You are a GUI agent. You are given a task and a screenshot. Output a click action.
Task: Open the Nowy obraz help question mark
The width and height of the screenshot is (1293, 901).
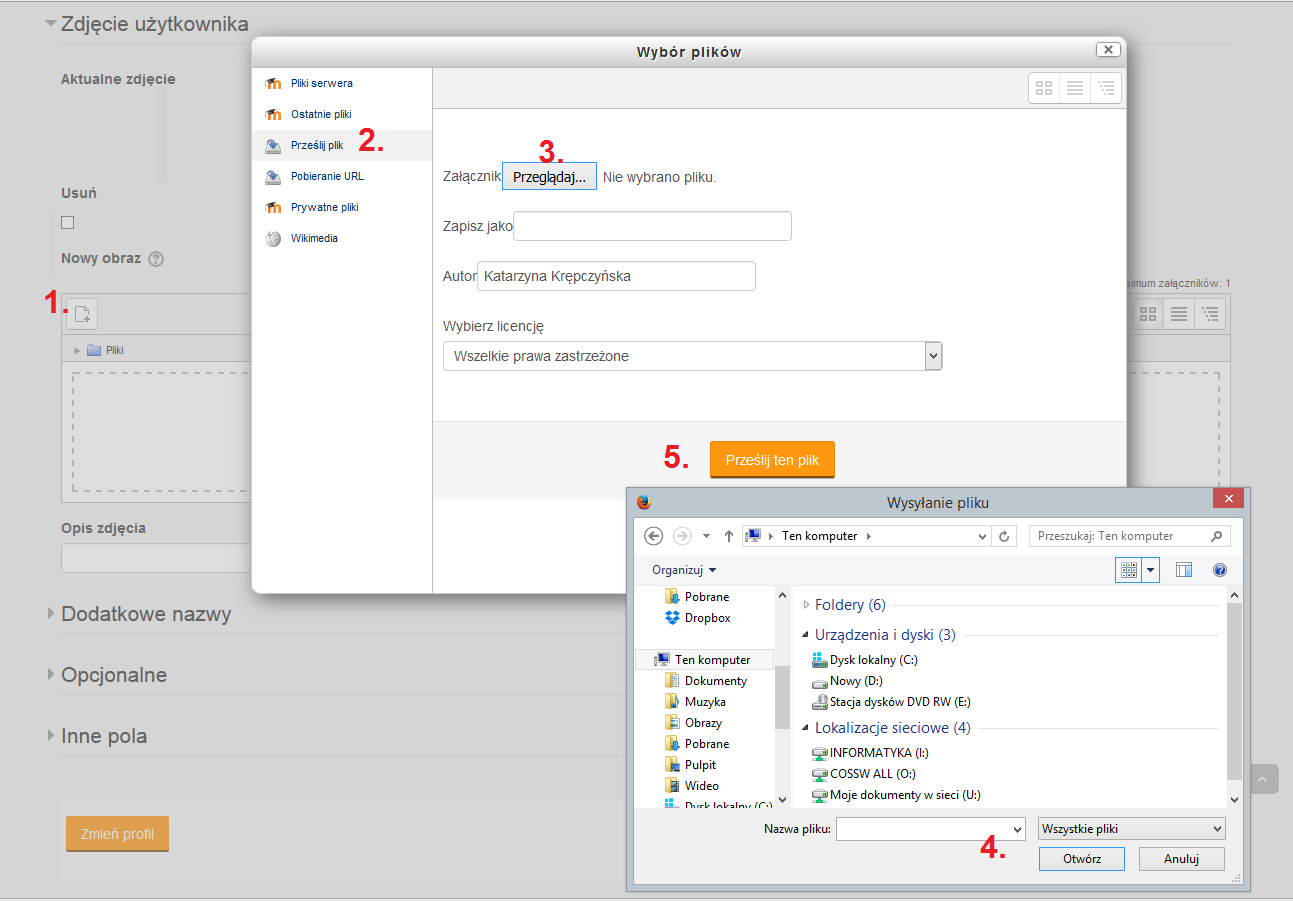pyautogui.click(x=156, y=259)
